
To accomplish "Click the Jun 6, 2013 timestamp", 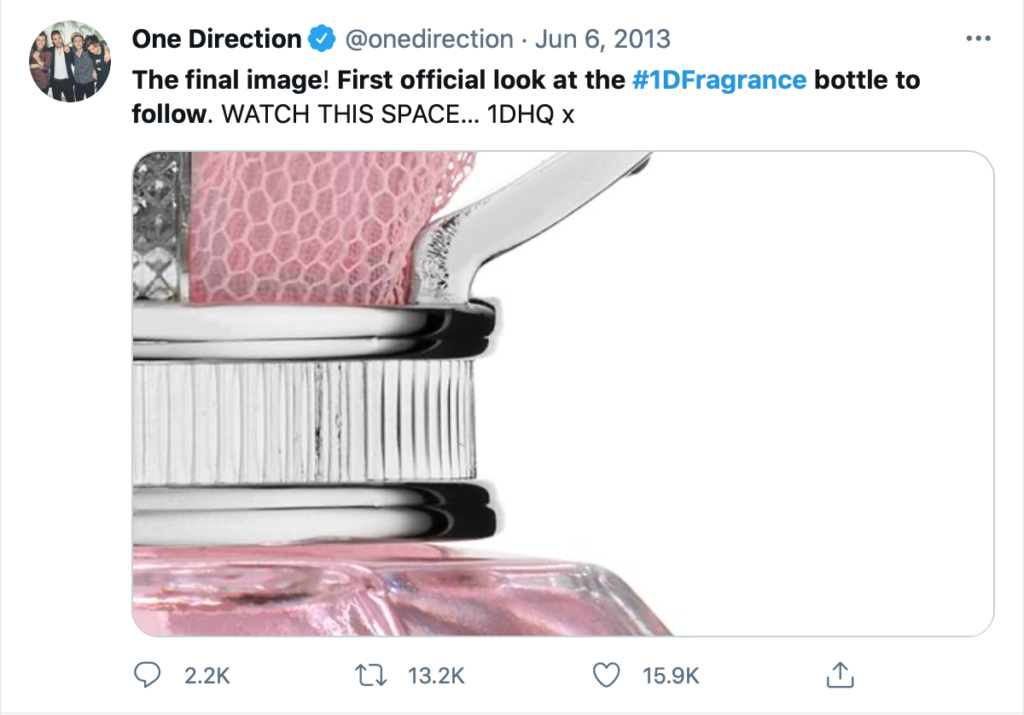I will pos(603,40).
